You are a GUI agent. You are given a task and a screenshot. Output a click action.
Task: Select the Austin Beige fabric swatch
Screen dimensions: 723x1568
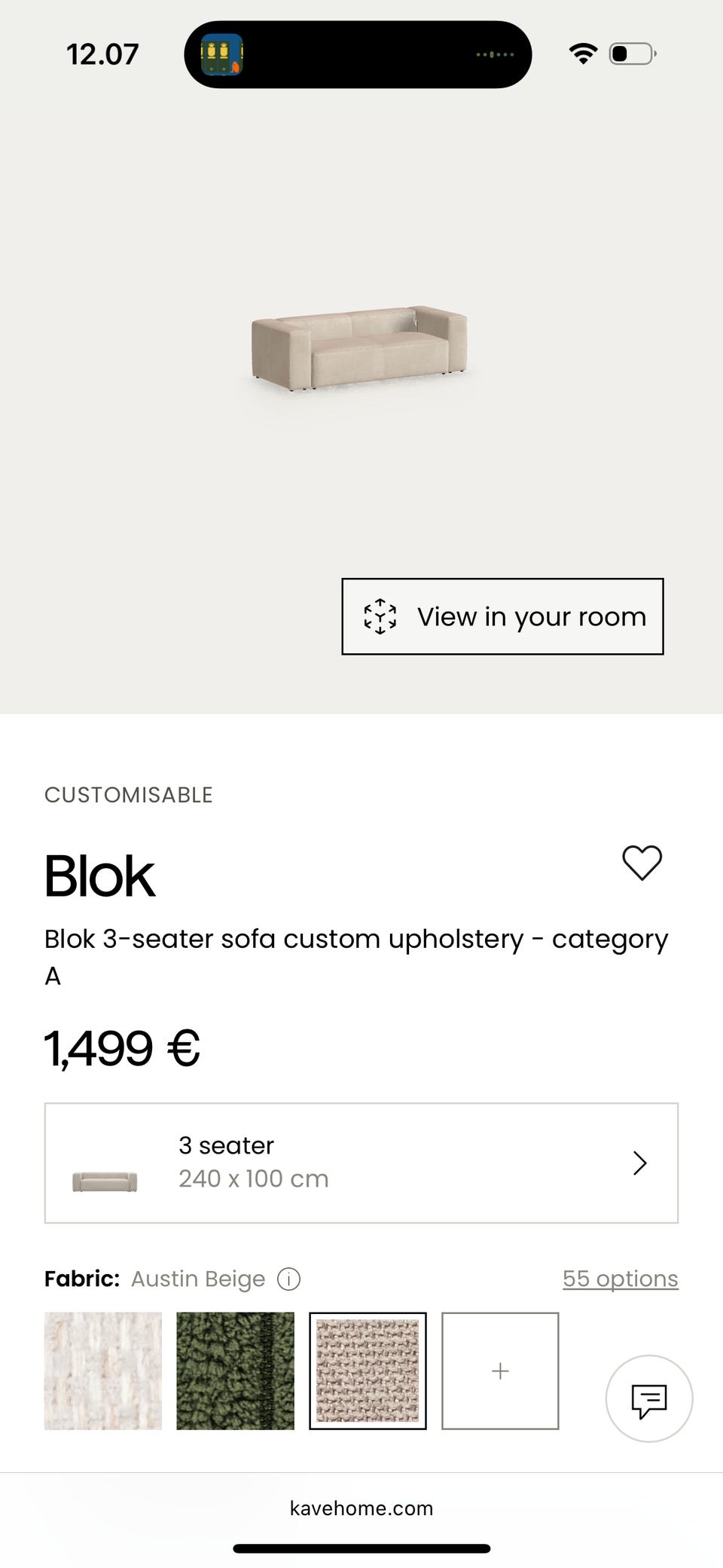[368, 1371]
